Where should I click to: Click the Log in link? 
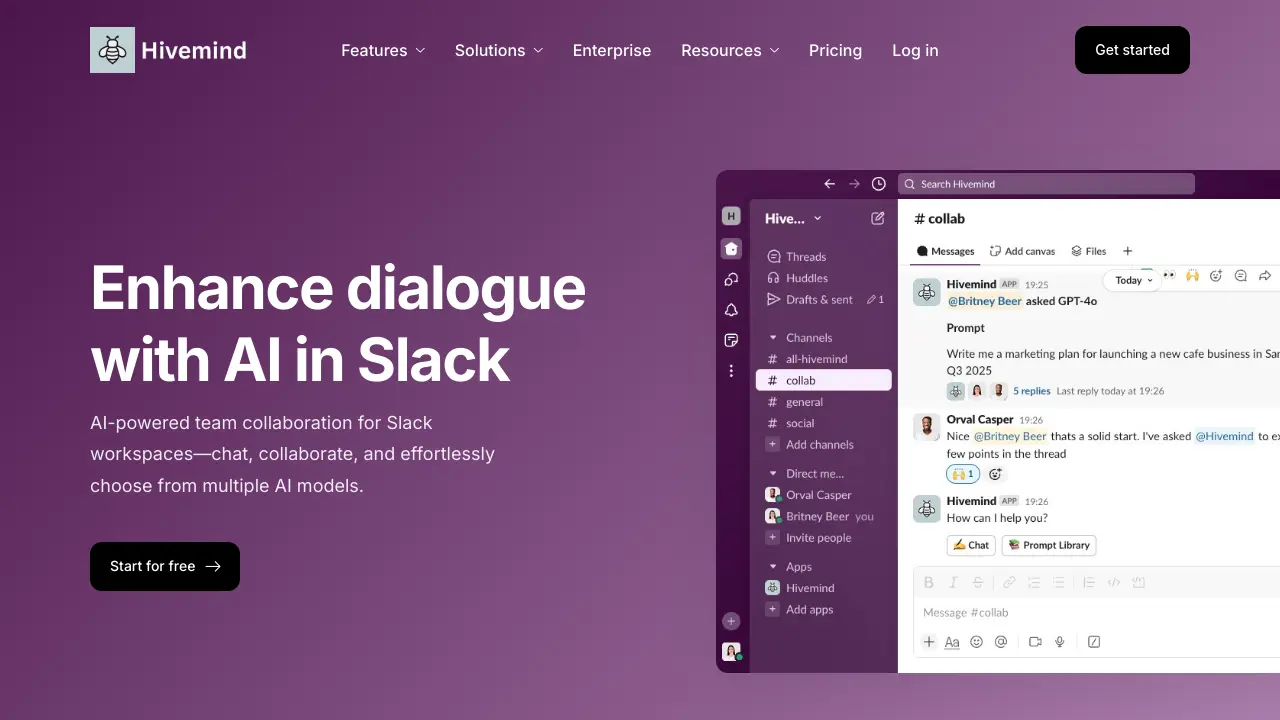coord(915,50)
